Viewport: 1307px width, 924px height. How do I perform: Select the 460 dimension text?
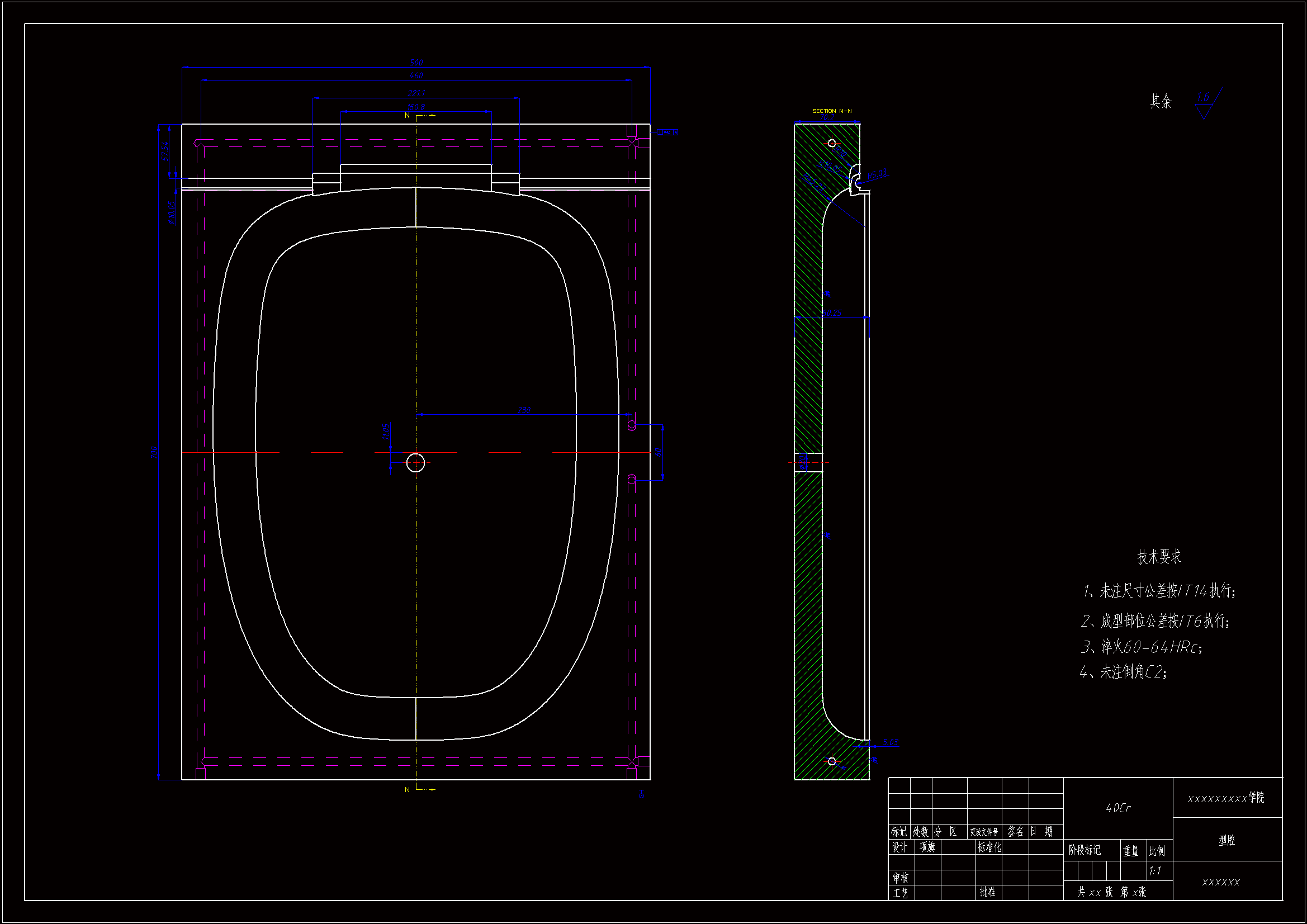(416, 75)
